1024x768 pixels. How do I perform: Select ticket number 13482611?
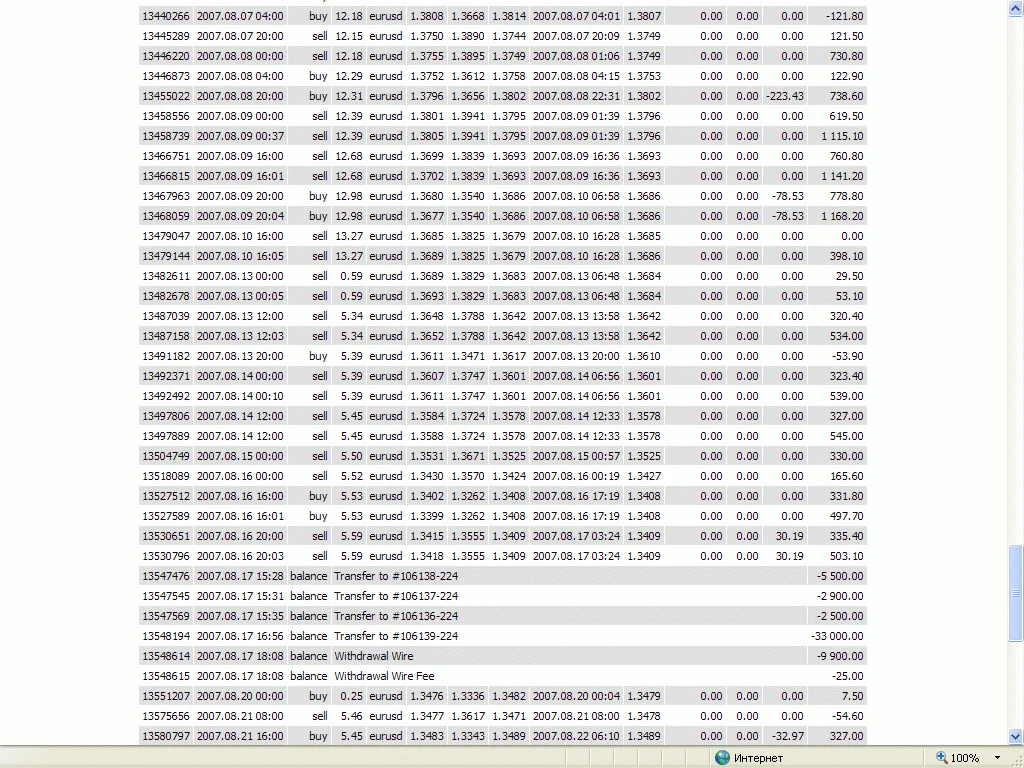(x=166, y=276)
